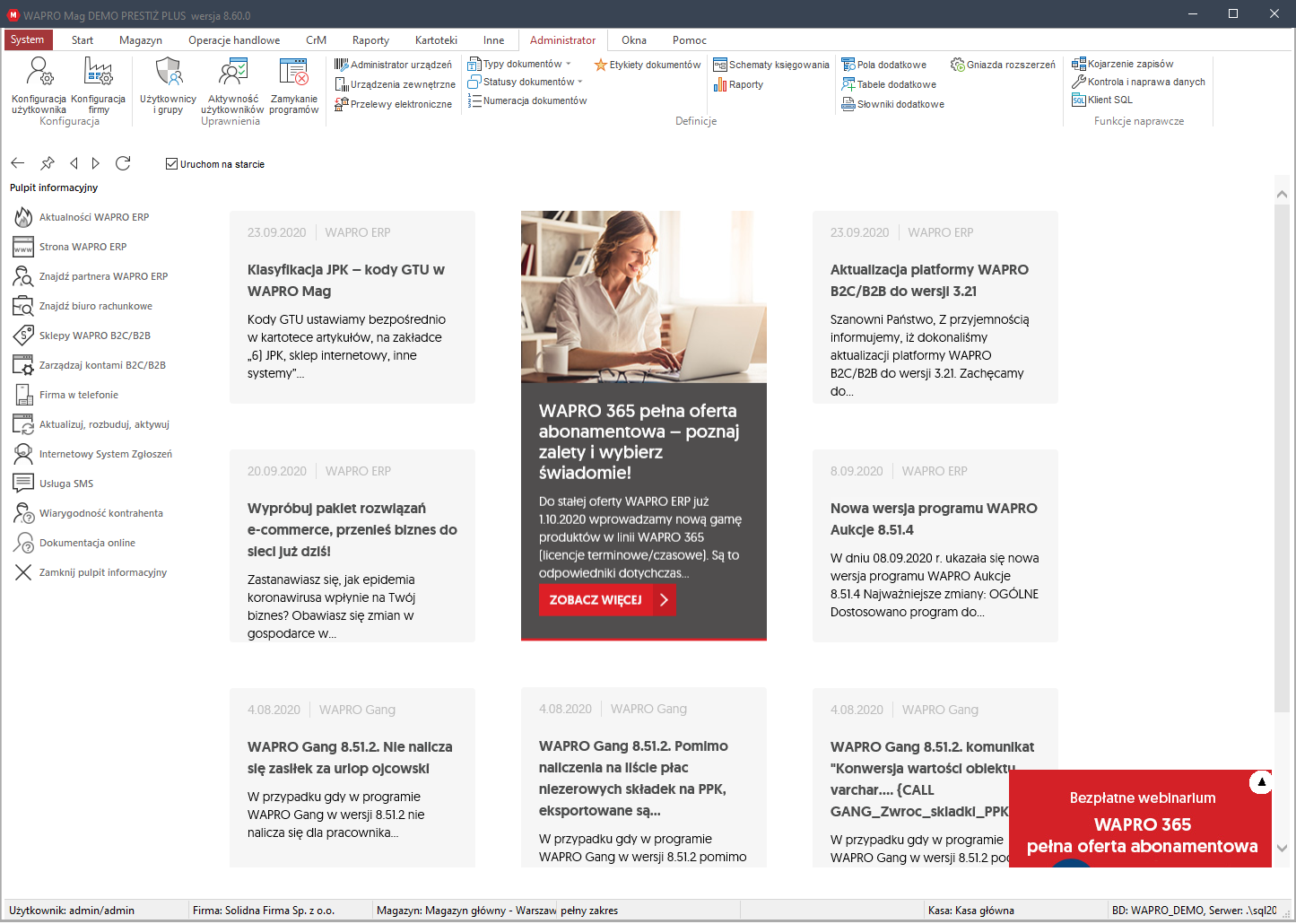The height and width of the screenshot is (924, 1296).
Task: Click the ZOBACZ WIĘCEJ button
Action: click(607, 600)
